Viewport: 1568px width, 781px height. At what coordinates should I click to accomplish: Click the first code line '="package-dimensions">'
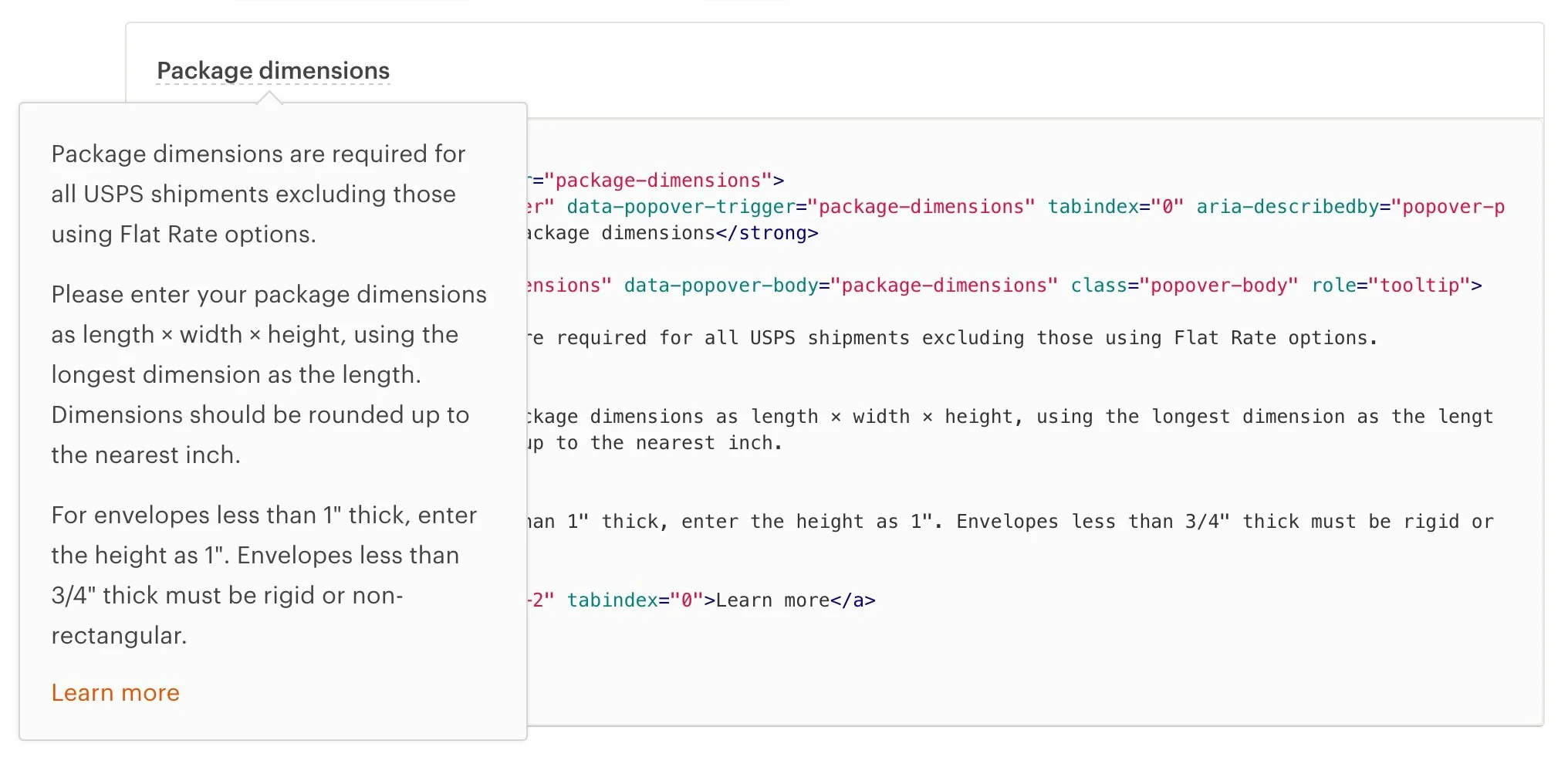656,180
